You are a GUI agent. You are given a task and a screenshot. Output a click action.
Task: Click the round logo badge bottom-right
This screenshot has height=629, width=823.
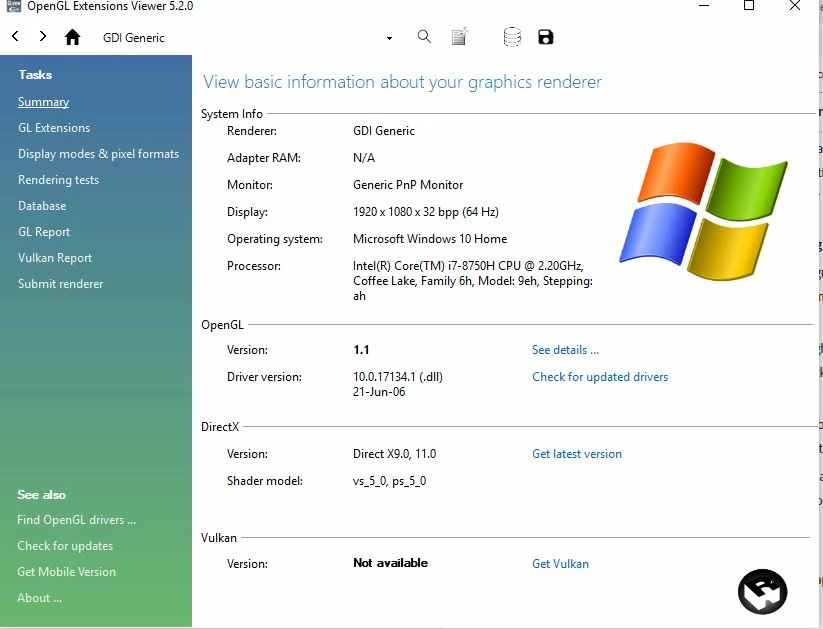click(762, 591)
